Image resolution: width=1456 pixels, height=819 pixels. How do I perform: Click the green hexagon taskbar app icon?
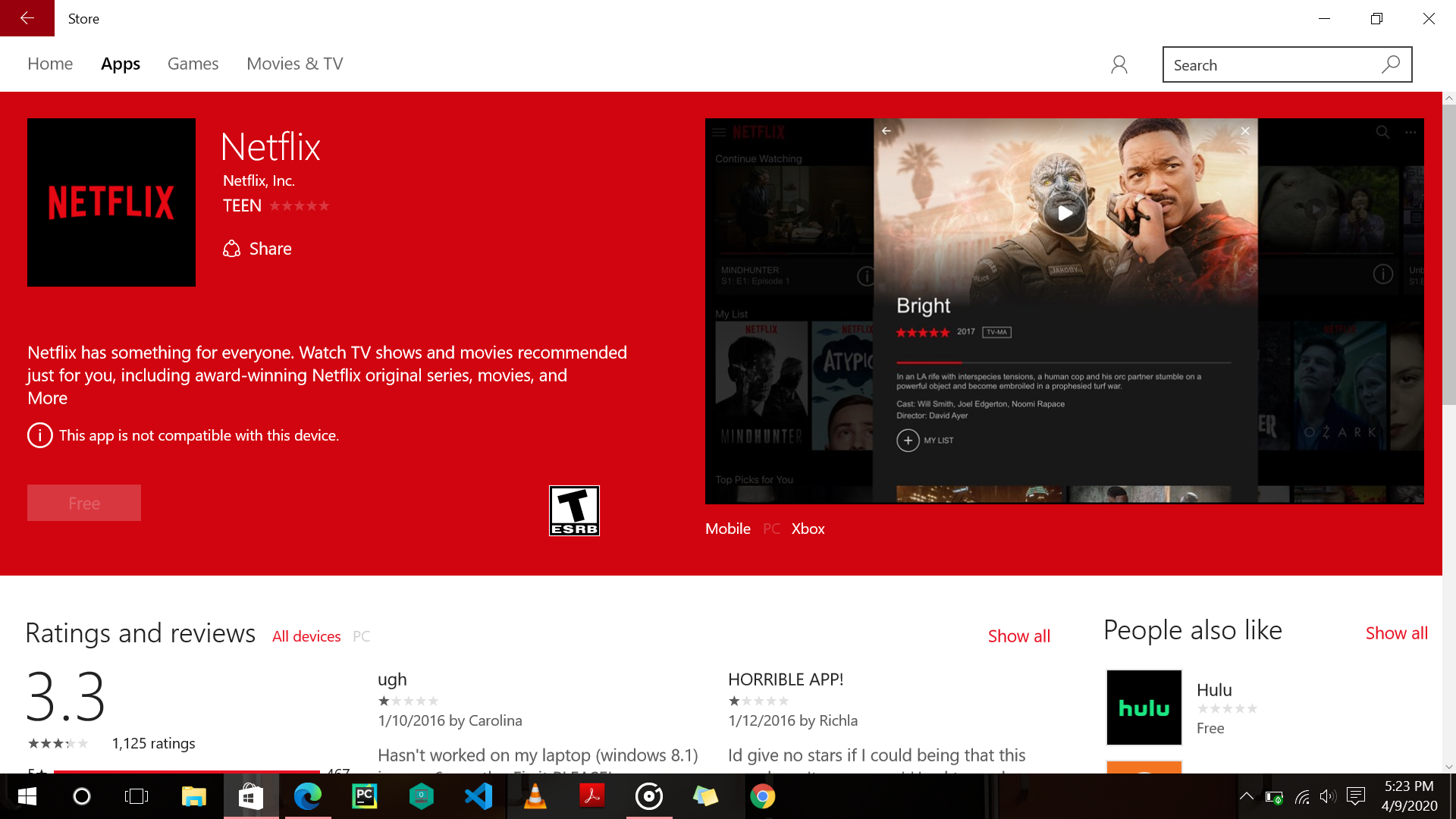(422, 796)
